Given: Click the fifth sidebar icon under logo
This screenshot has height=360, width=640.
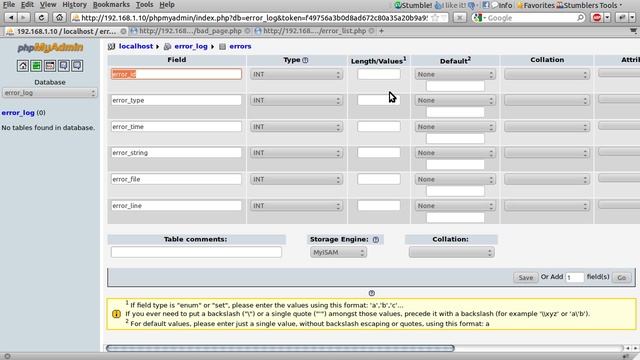Looking at the screenshot, I should tap(77, 66).
